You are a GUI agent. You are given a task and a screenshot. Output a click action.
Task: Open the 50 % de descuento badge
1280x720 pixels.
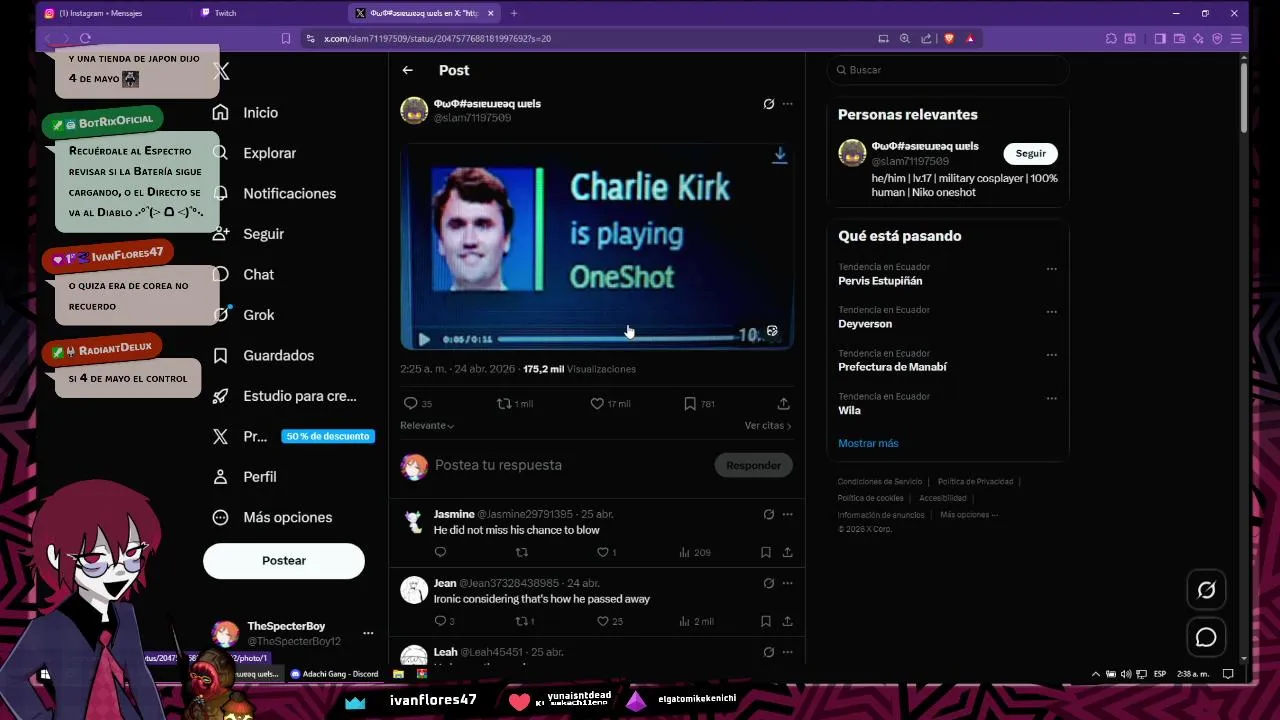click(x=328, y=436)
